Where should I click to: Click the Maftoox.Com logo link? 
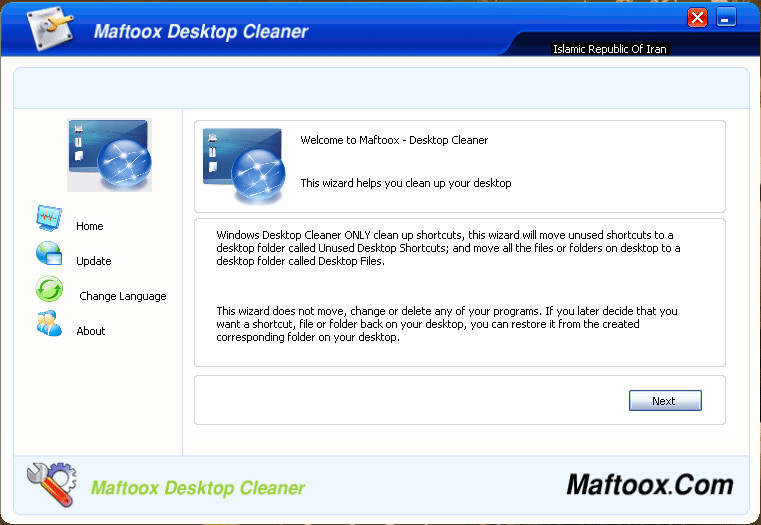650,485
